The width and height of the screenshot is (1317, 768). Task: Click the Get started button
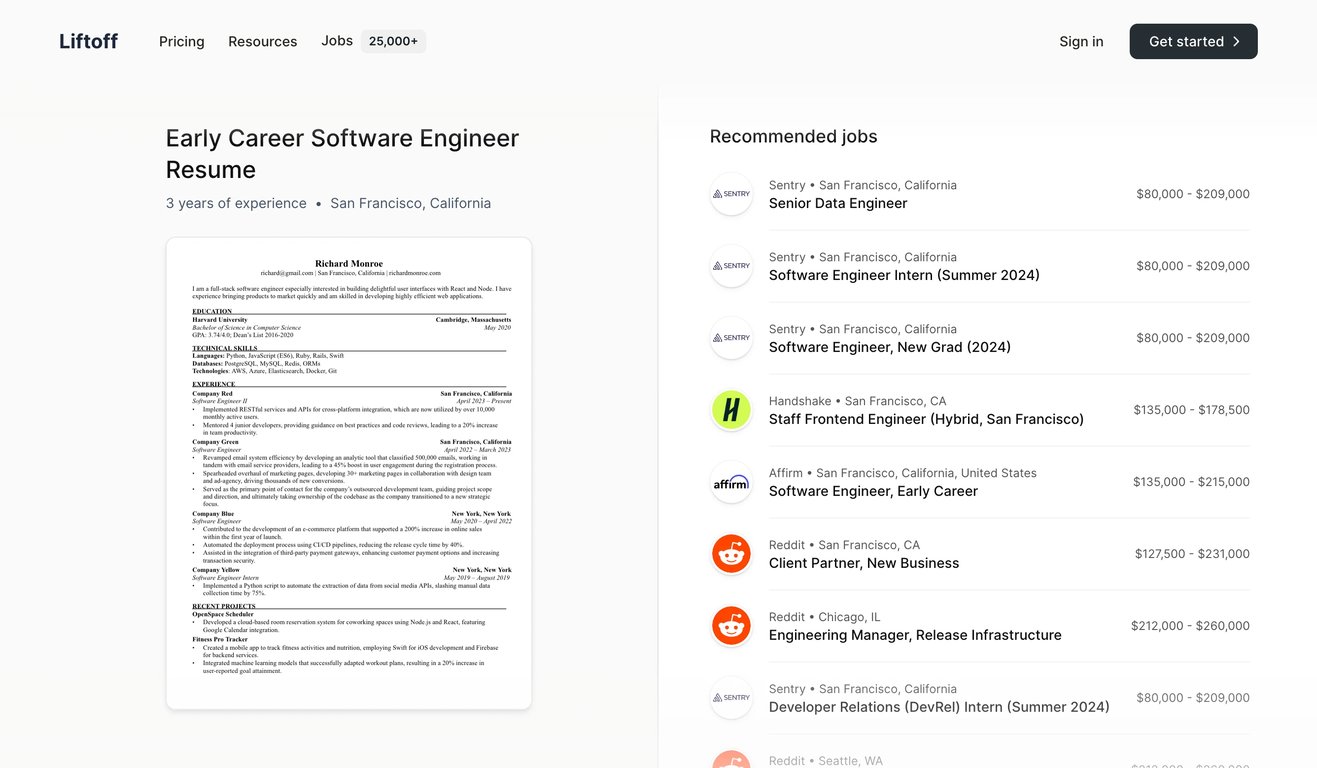(x=1193, y=41)
